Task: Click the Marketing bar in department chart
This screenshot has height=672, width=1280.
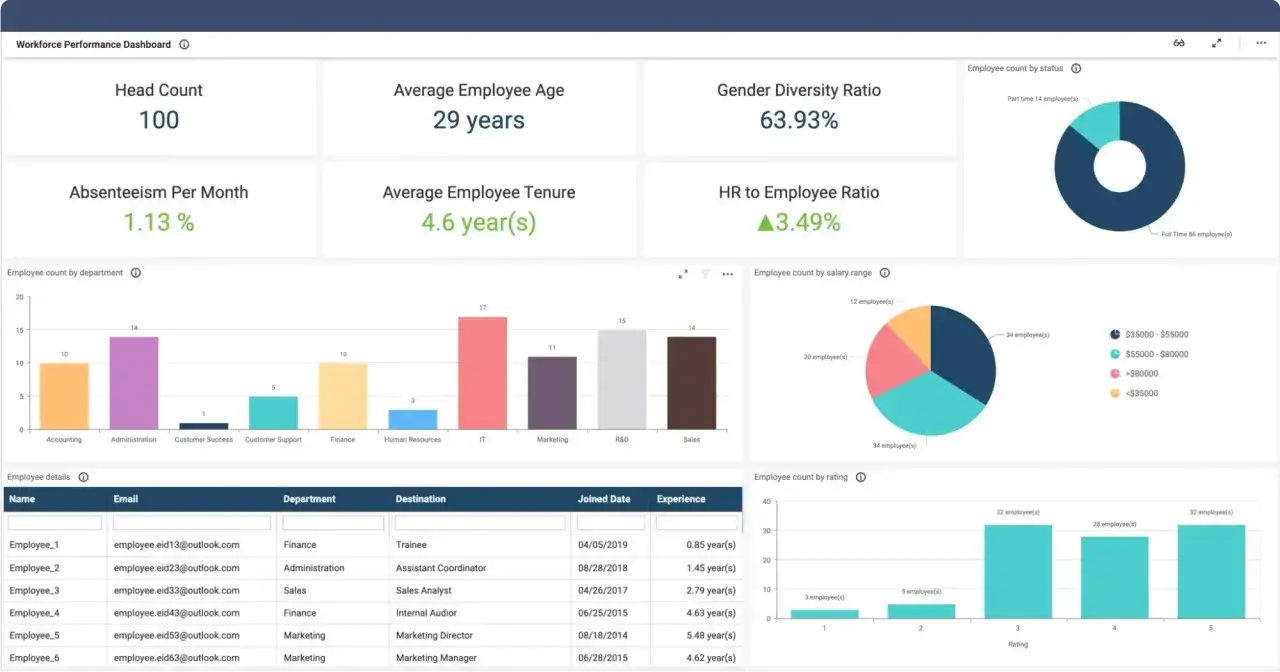Action: 552,393
